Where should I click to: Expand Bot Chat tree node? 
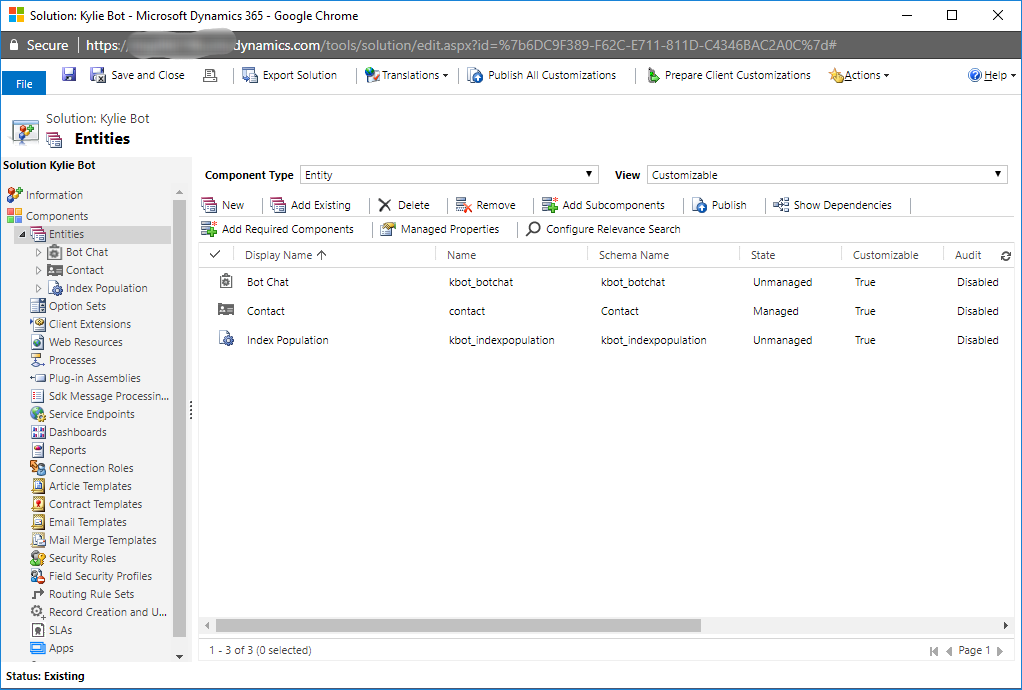38,252
